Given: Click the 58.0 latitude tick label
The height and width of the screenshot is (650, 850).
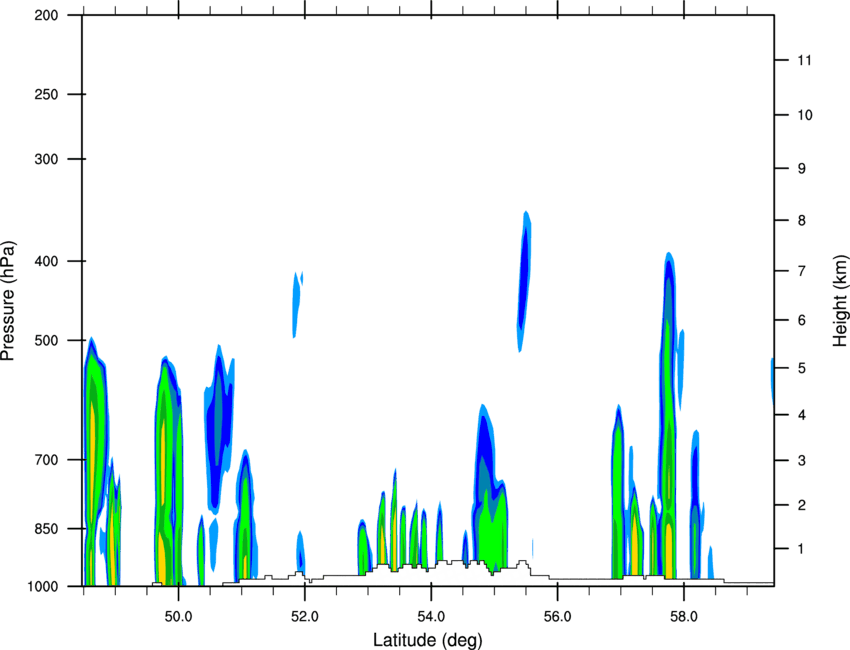Looking at the screenshot, I should click(684, 617).
